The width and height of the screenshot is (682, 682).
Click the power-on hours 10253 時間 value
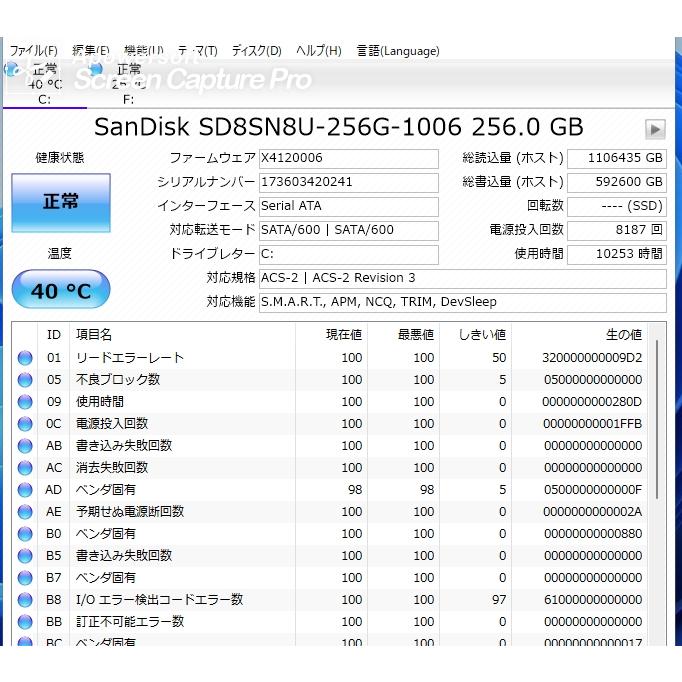pyautogui.click(x=617, y=254)
